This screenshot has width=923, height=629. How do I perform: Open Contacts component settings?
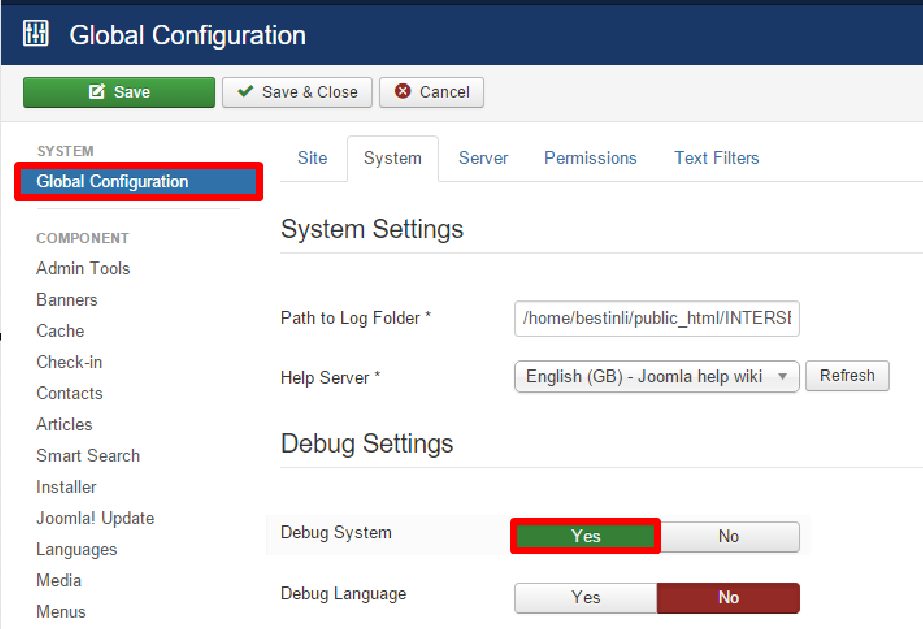[69, 393]
